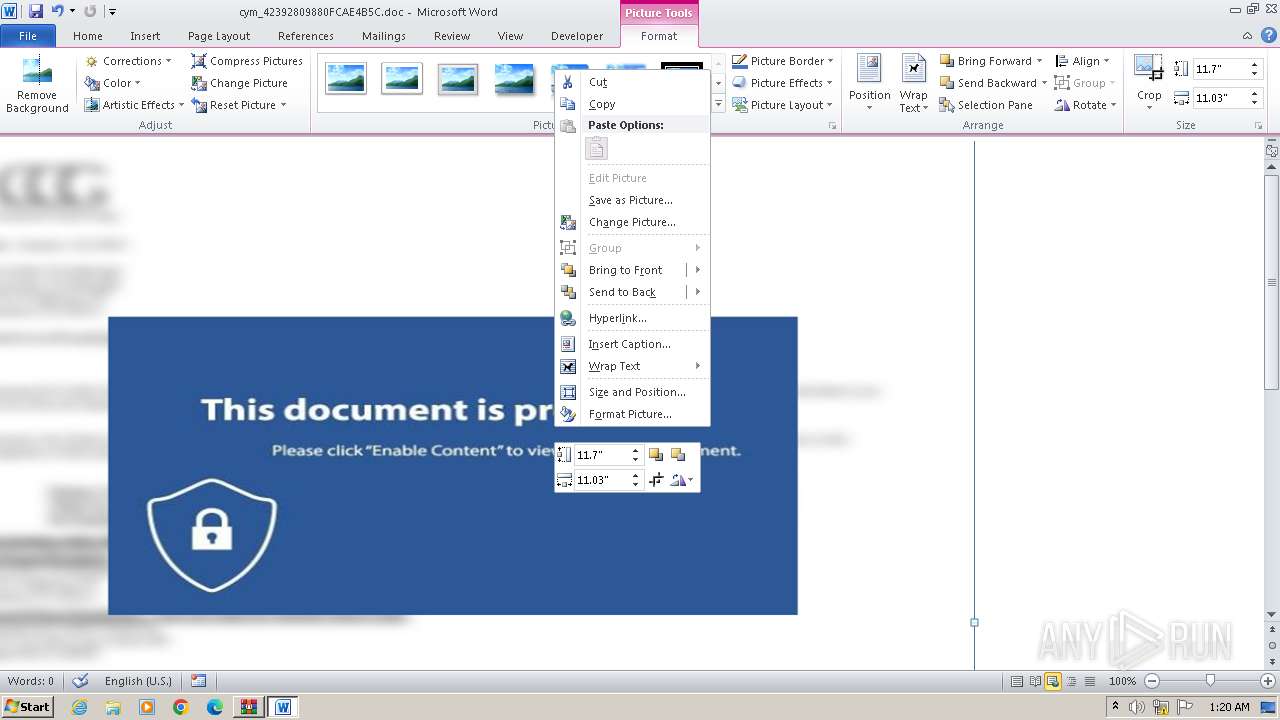Open the Color options dropdown

113,83
